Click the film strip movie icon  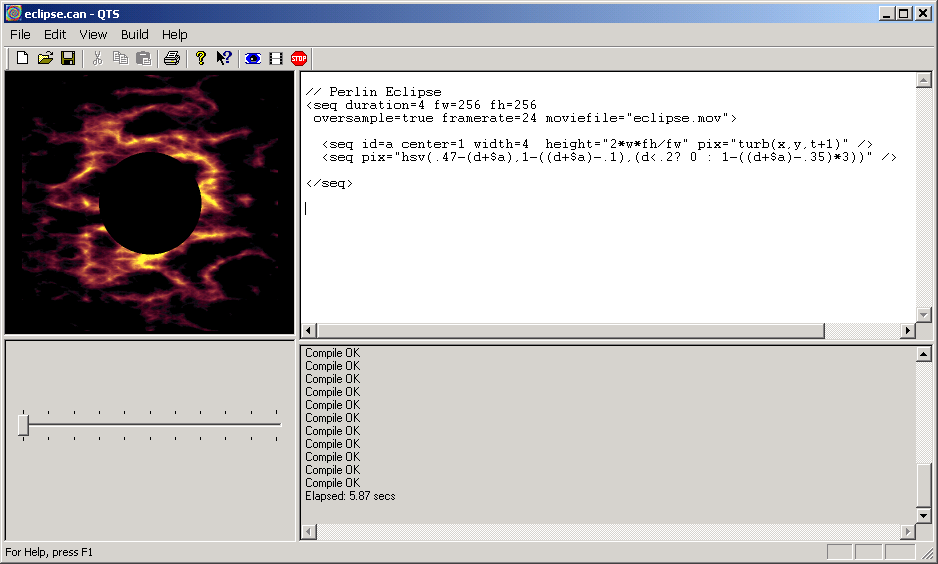pyautogui.click(x=276, y=58)
